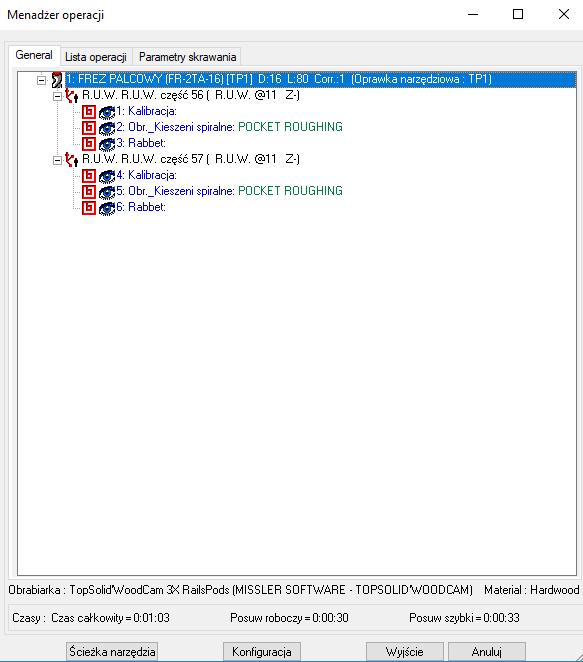Collapse the część 57 branch
This screenshot has height=662, width=583.
click(x=57, y=160)
